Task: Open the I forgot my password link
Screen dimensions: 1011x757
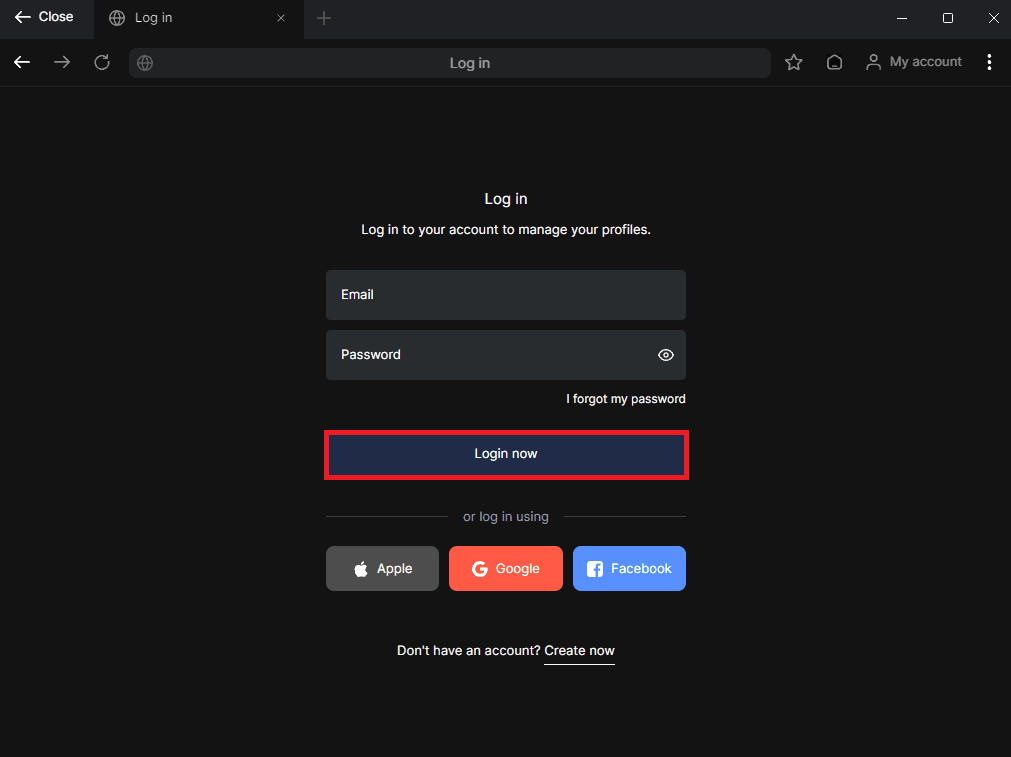Action: [x=626, y=398]
